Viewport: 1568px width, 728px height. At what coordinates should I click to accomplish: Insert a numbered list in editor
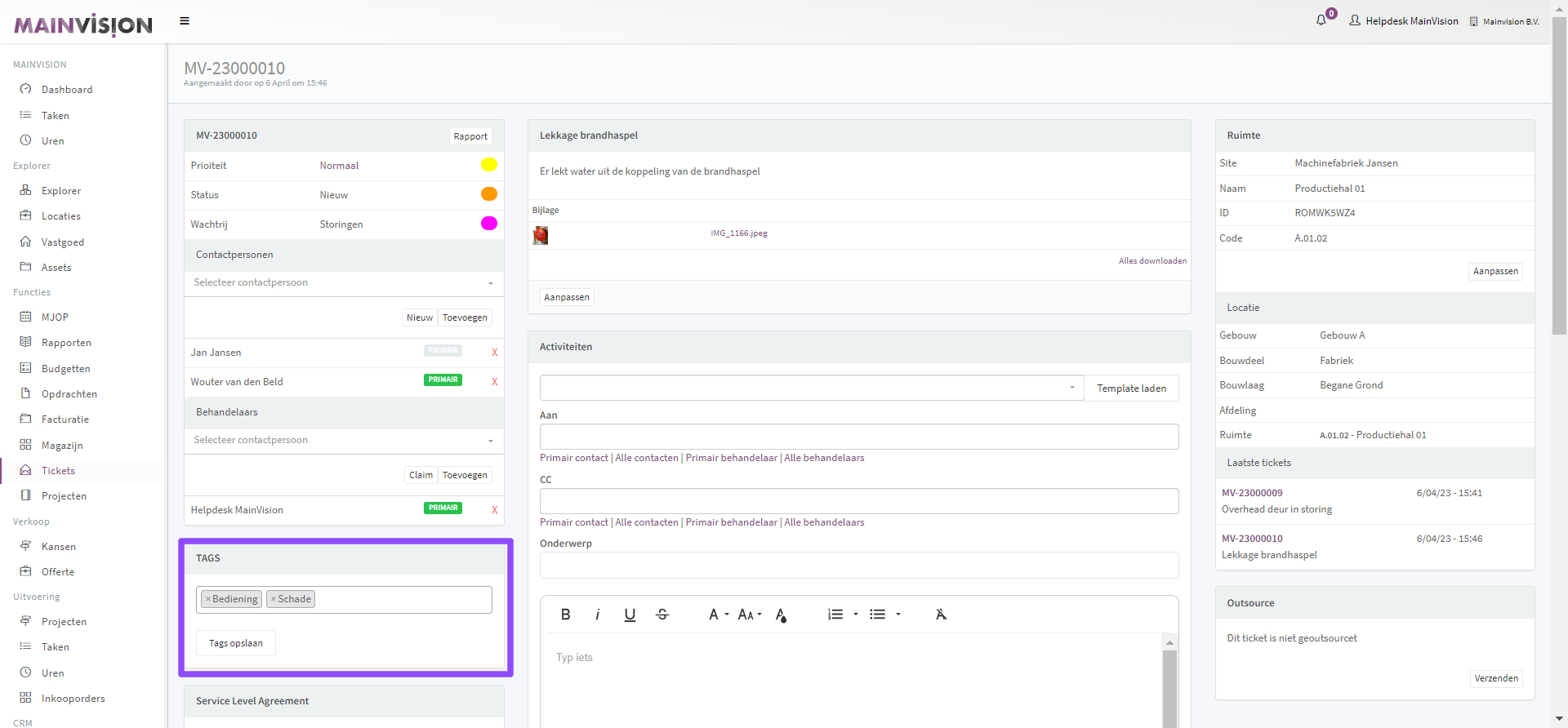click(835, 615)
